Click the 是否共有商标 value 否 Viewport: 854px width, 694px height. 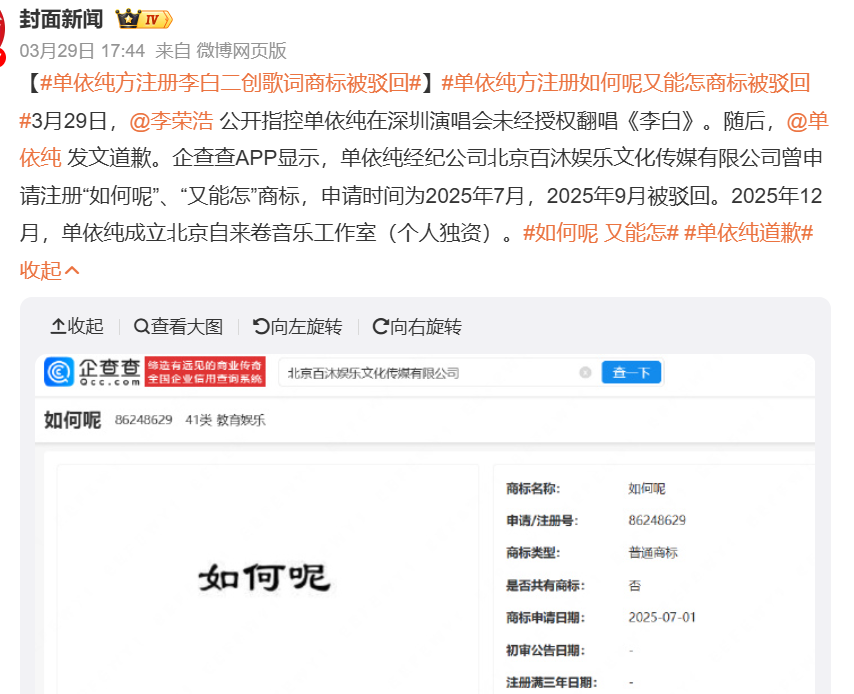(635, 586)
